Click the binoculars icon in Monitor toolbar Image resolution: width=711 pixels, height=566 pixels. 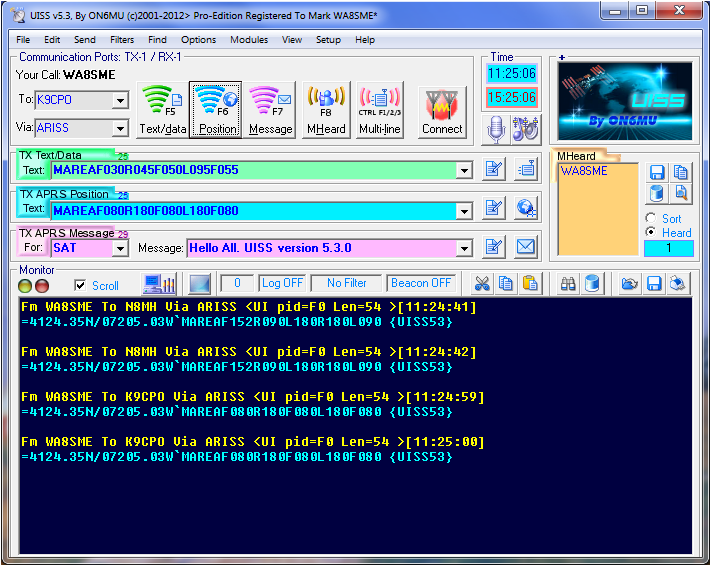[x=568, y=284]
